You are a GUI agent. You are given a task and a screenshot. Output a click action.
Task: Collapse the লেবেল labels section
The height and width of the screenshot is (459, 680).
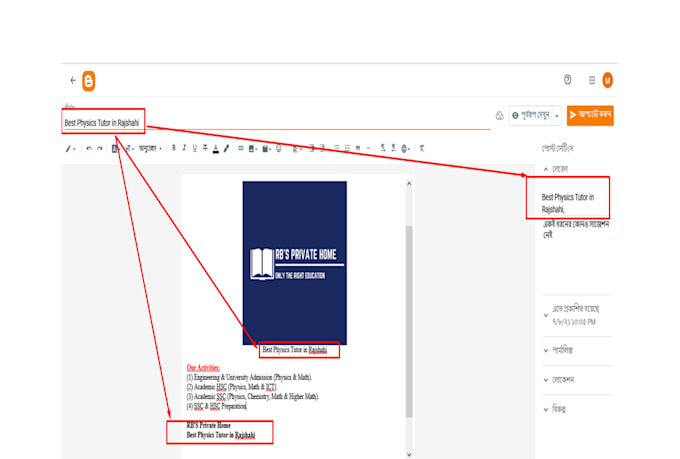point(546,169)
